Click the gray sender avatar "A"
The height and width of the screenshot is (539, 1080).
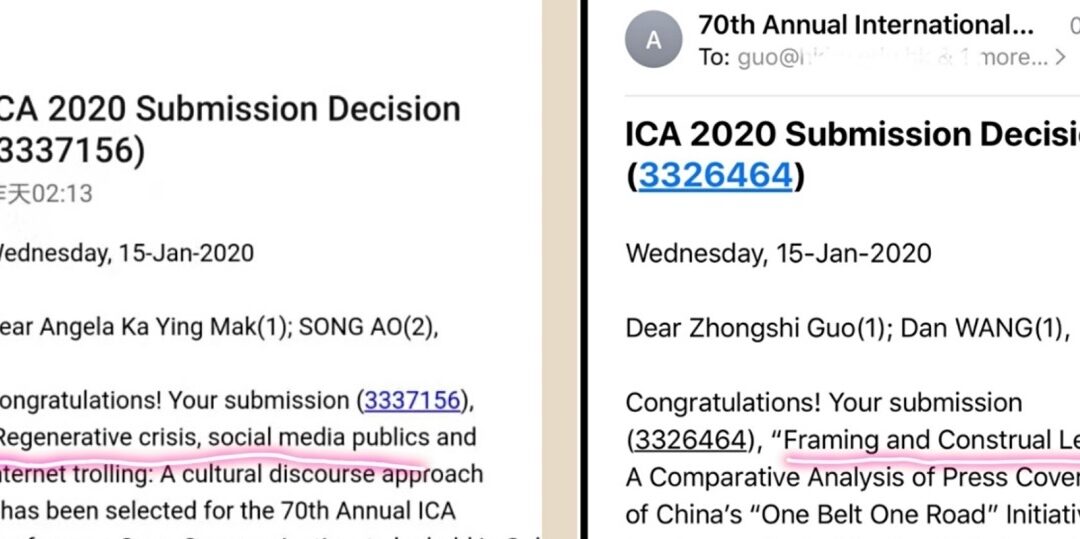click(x=653, y=40)
